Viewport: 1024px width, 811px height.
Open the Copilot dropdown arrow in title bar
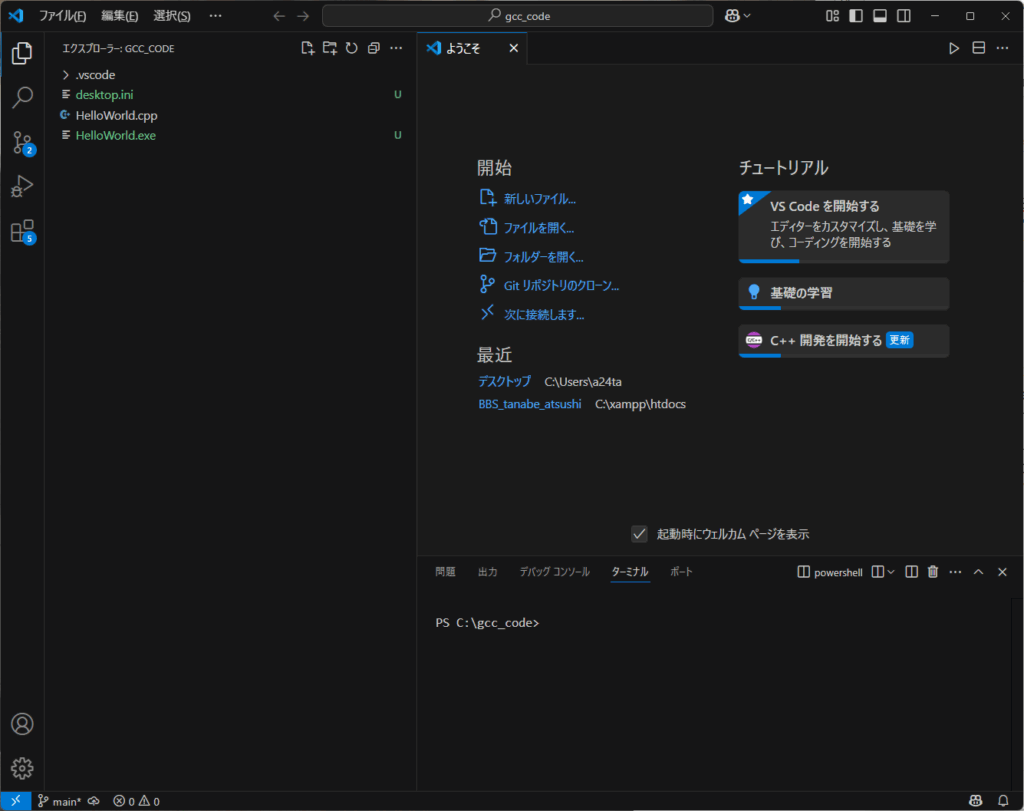[x=747, y=16]
